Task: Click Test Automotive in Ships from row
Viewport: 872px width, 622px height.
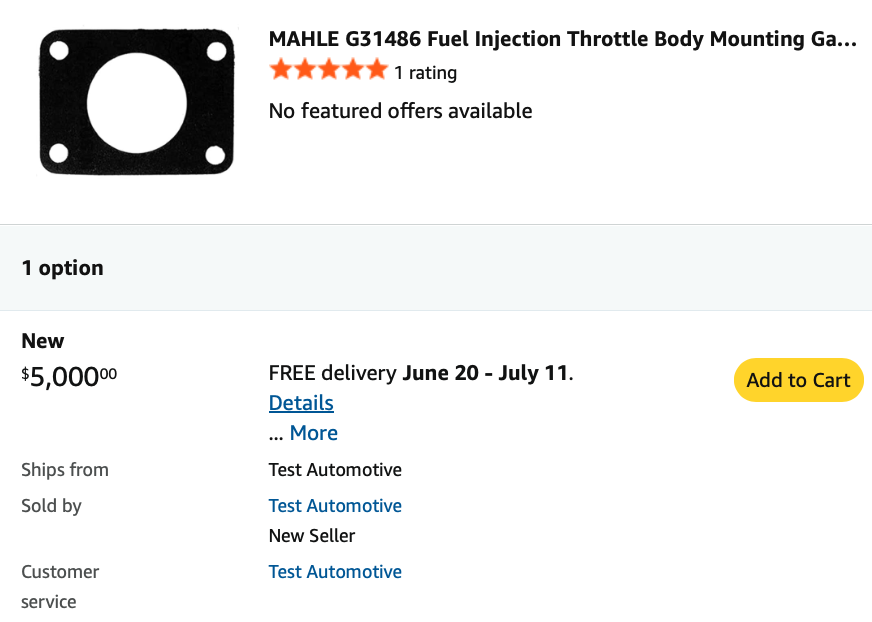Action: tap(335, 470)
